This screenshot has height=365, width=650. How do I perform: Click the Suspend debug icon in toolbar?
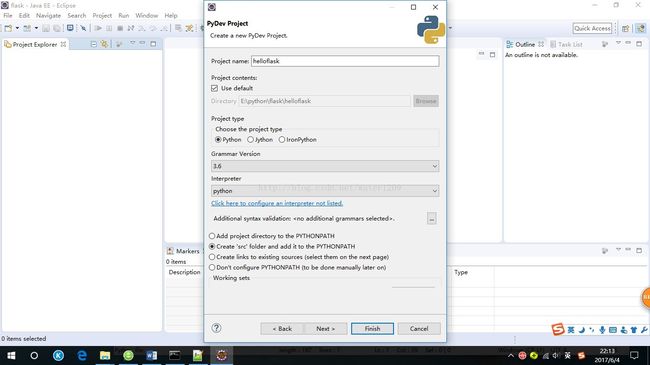coord(109,28)
